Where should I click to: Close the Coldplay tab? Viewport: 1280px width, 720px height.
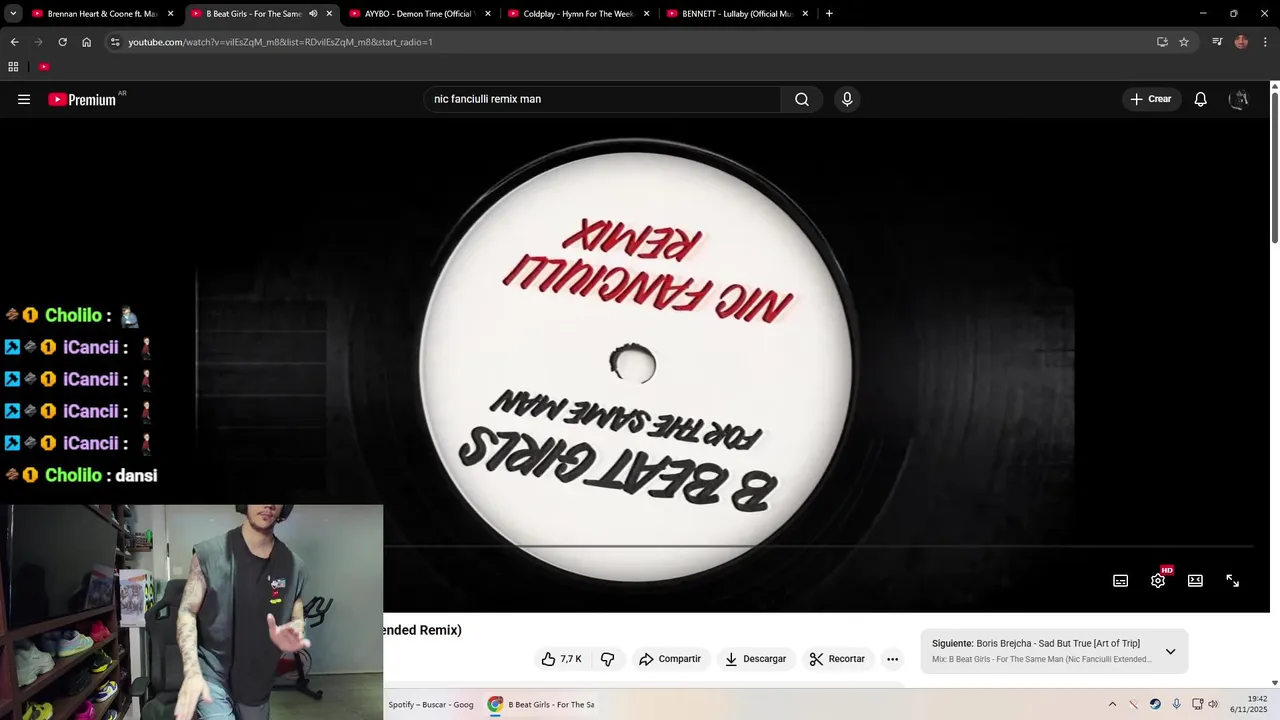tap(647, 14)
